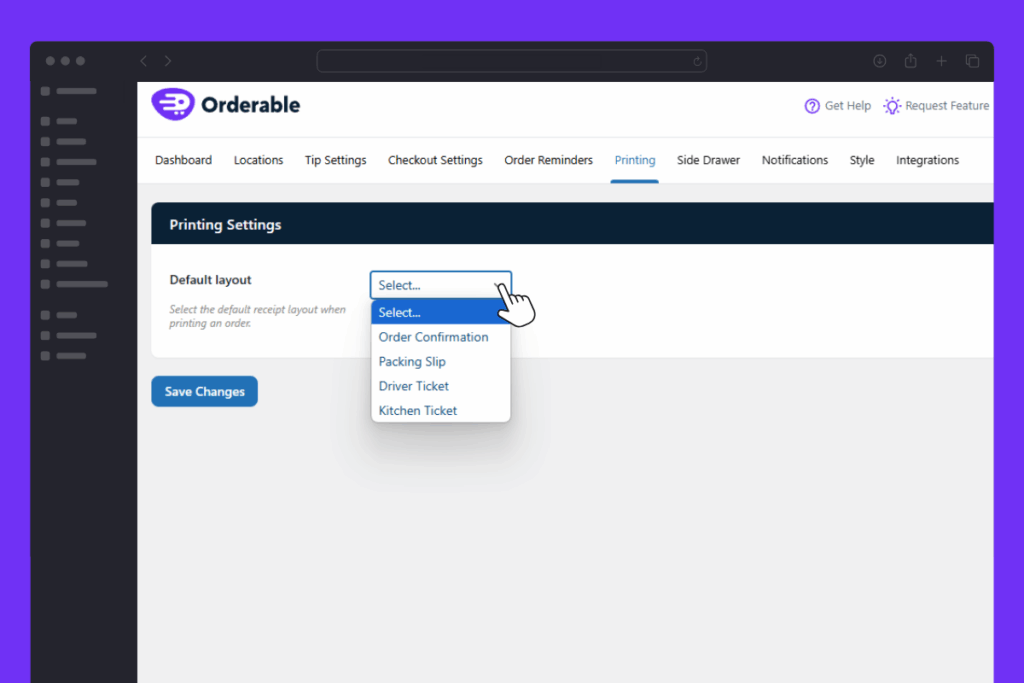Click the Get Help question mark icon
This screenshot has height=683, width=1024.
point(812,106)
